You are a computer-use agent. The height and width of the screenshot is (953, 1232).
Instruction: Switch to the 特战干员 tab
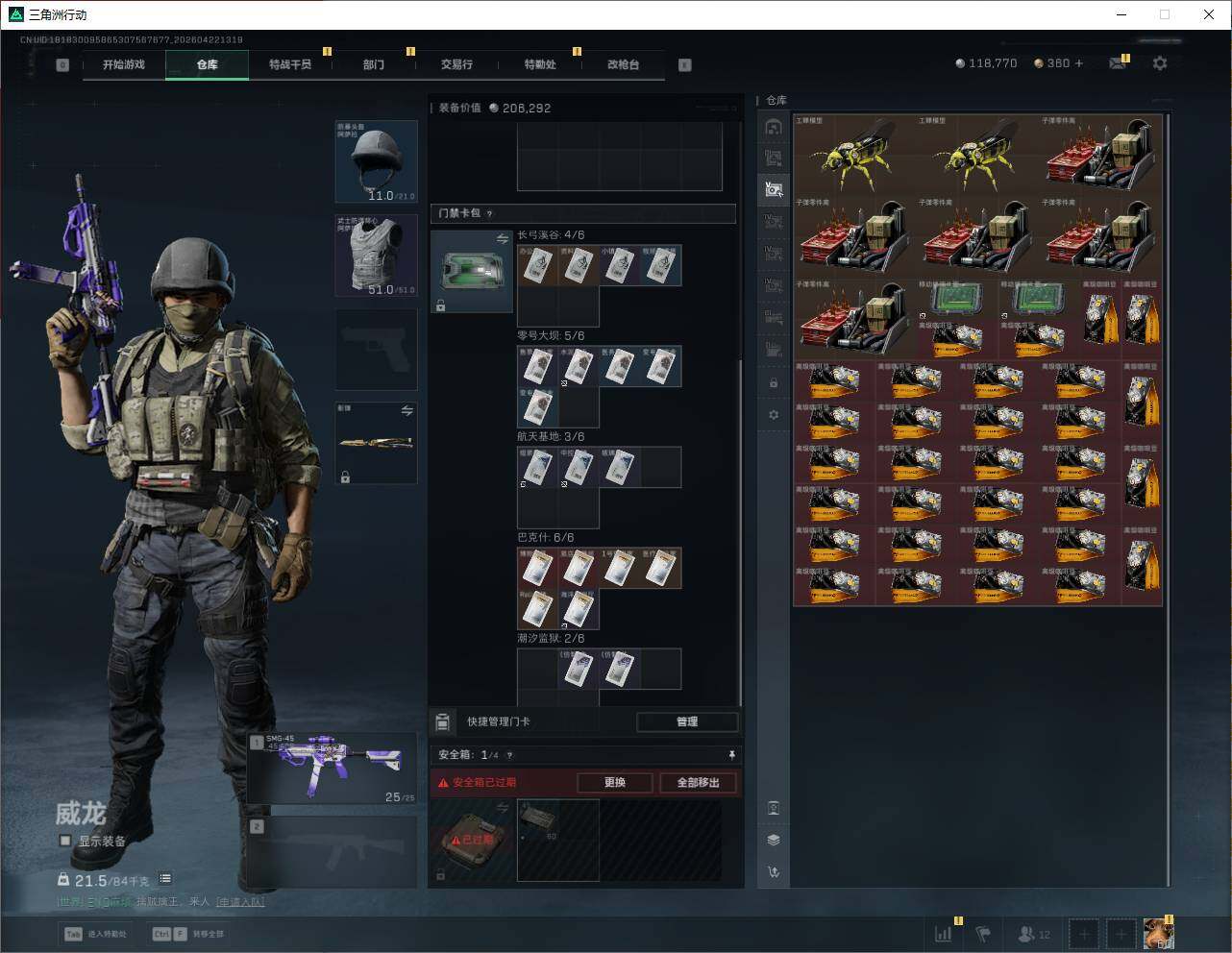point(290,64)
